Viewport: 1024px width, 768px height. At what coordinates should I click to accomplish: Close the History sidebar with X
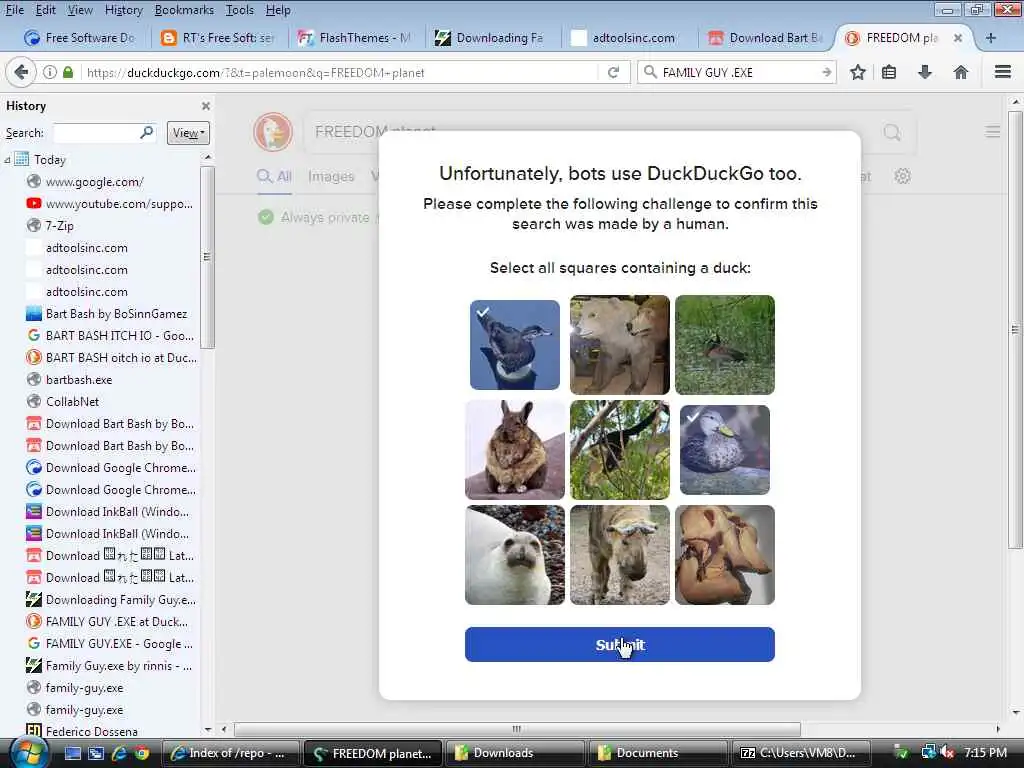click(206, 106)
